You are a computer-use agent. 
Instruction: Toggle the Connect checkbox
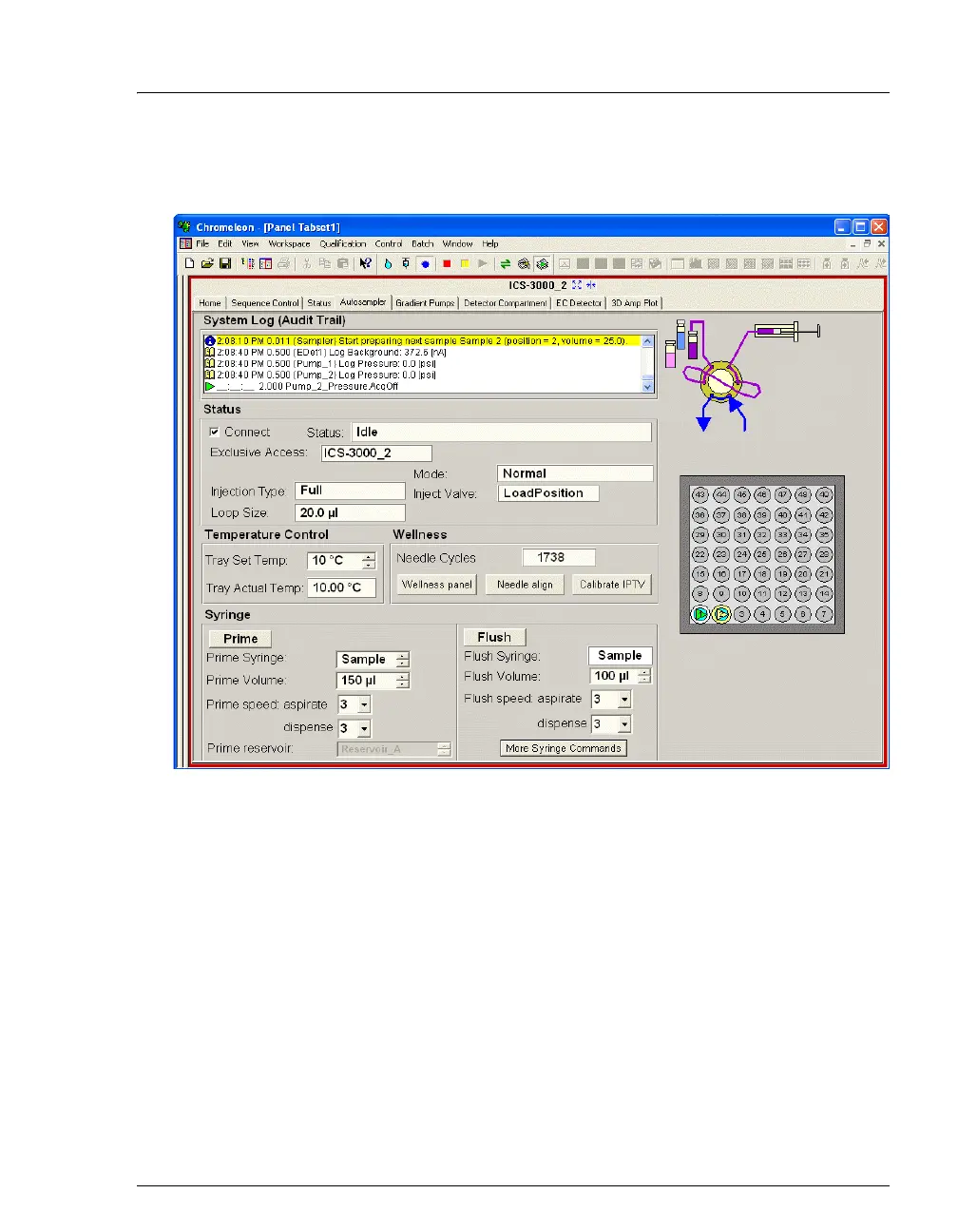click(214, 432)
